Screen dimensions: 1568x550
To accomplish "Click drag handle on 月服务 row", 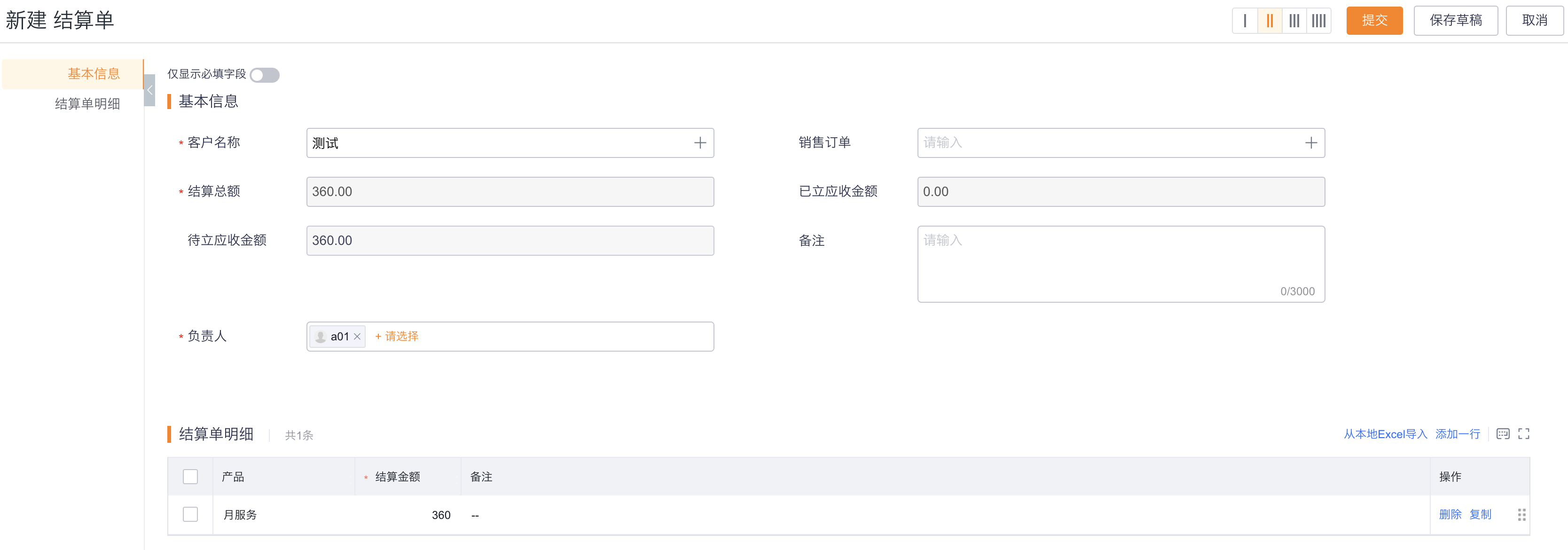I will [1521, 515].
